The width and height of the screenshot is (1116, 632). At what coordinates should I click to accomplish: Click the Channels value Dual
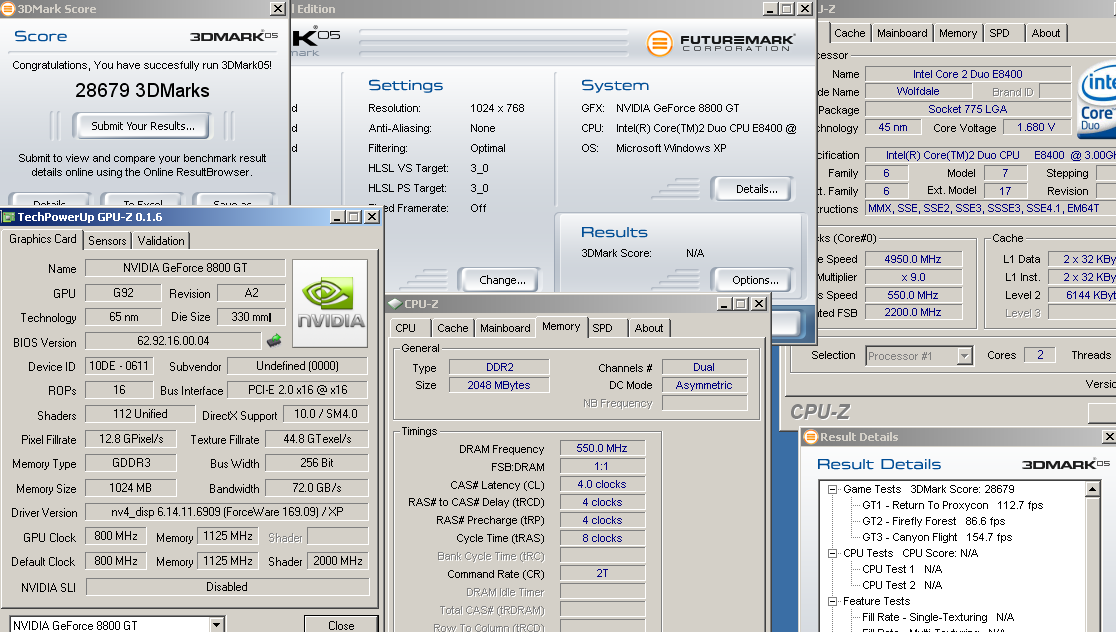coord(704,367)
